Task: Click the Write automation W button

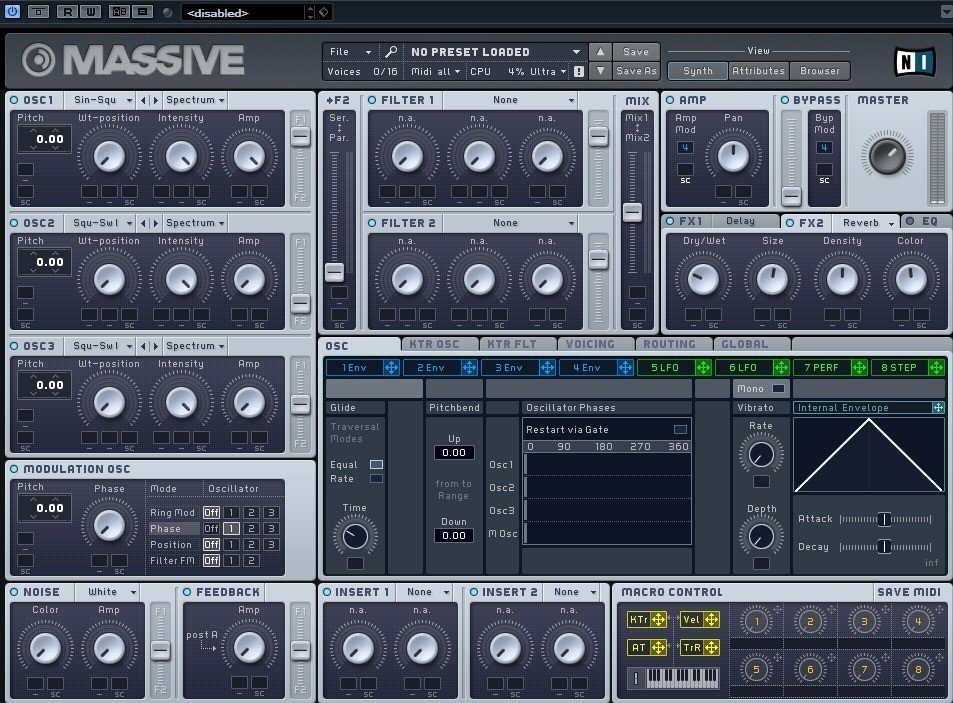Action: coord(90,12)
